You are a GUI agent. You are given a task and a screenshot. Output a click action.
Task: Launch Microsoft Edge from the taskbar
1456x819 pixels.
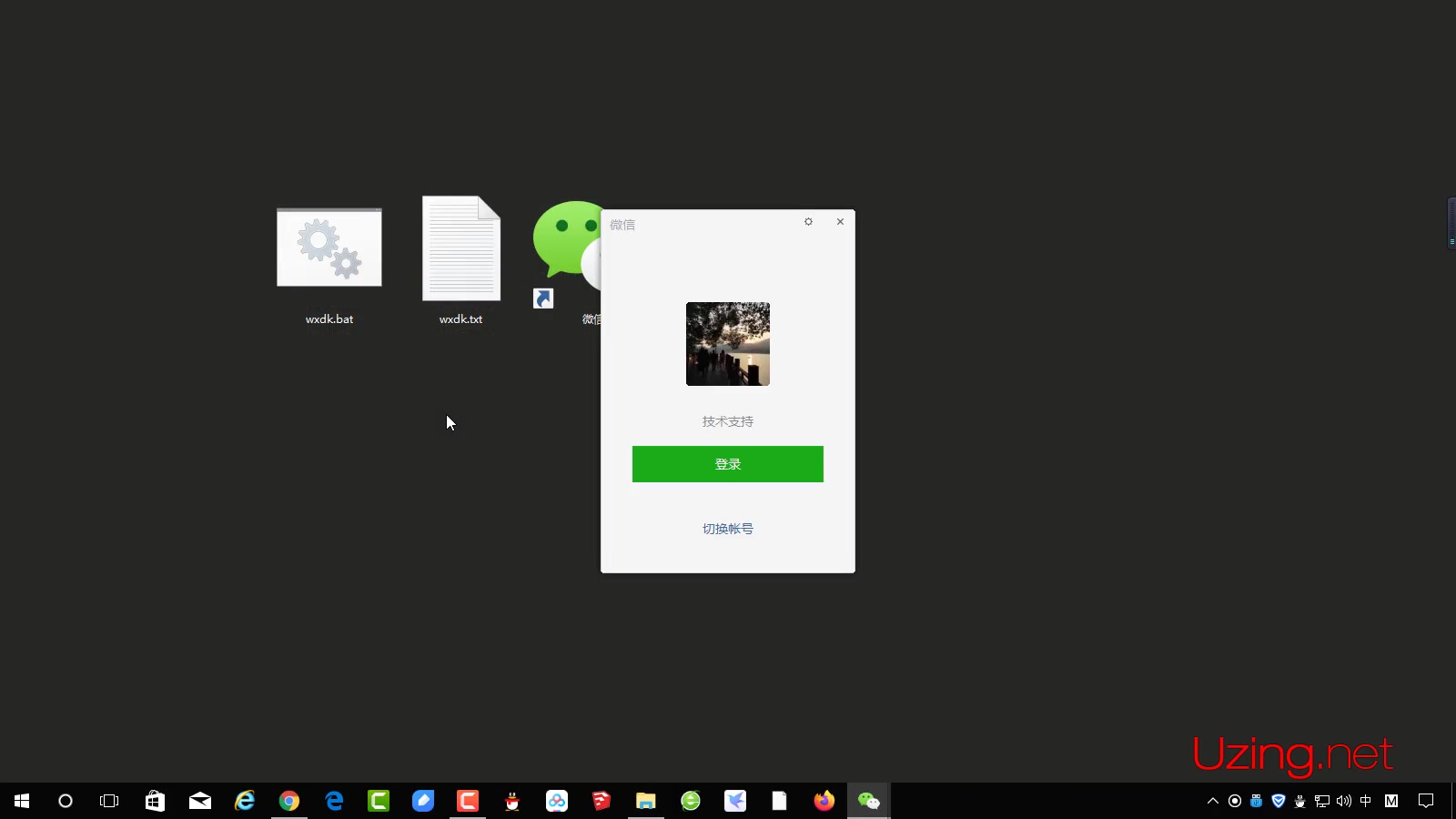[334, 801]
